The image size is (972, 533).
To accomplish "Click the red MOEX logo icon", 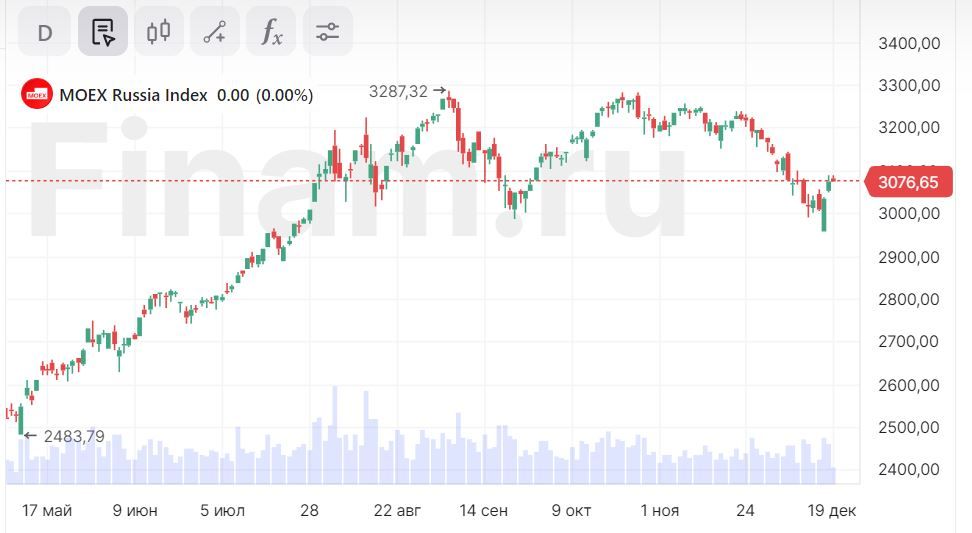I will click(37, 95).
